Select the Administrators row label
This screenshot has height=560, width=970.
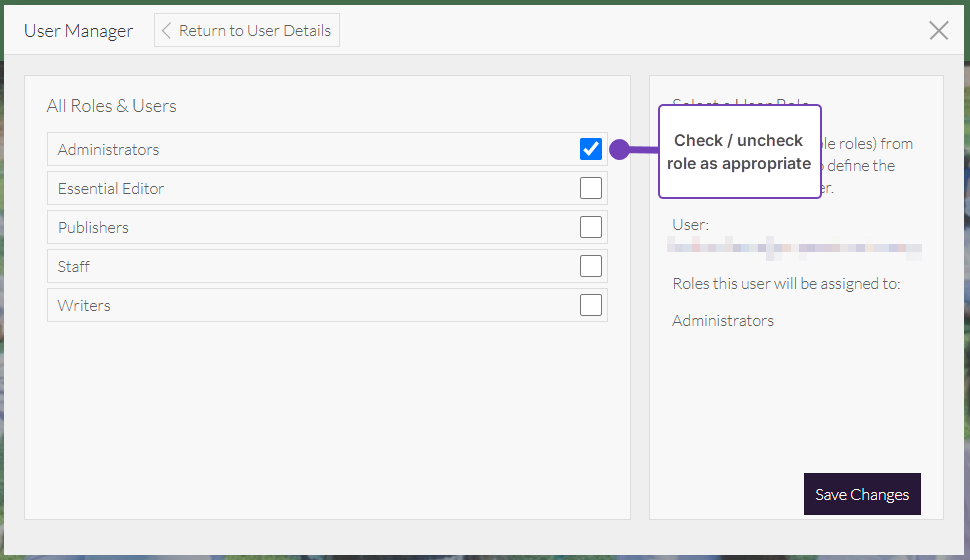tap(108, 149)
